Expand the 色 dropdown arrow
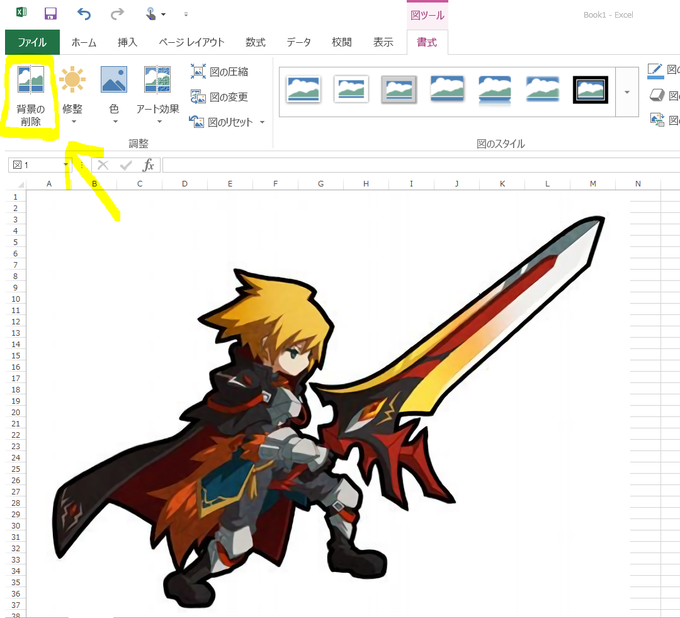This screenshot has height=618, width=680. coord(115,122)
